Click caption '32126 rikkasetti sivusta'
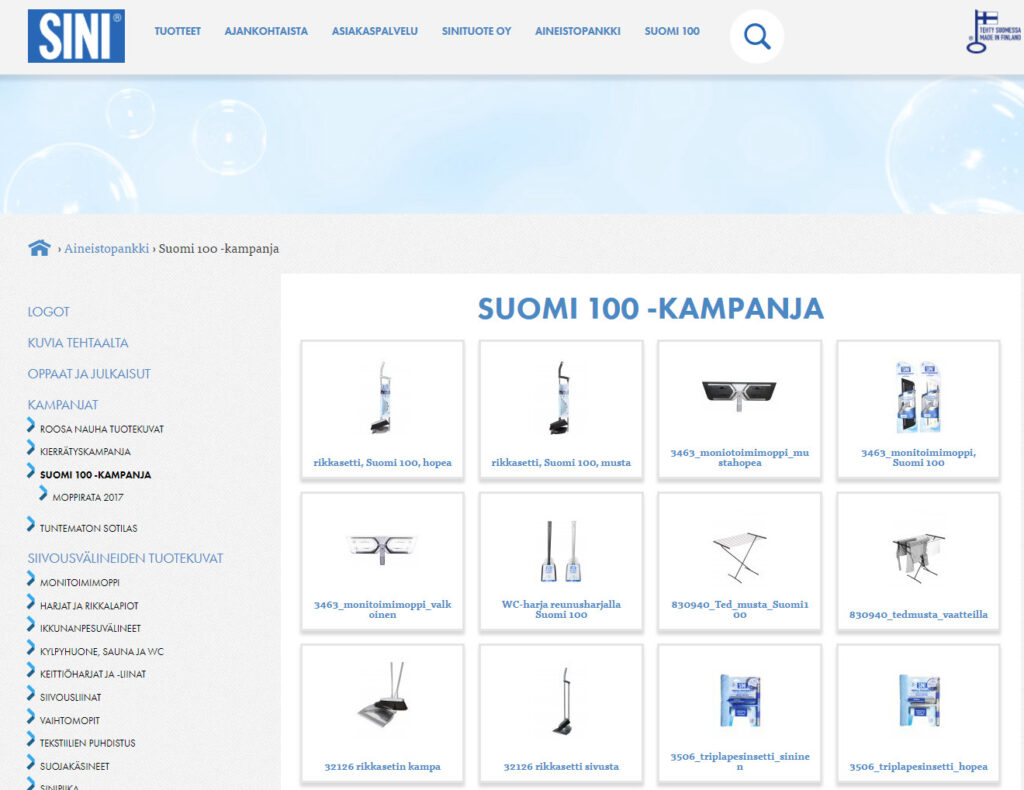 tap(561, 766)
